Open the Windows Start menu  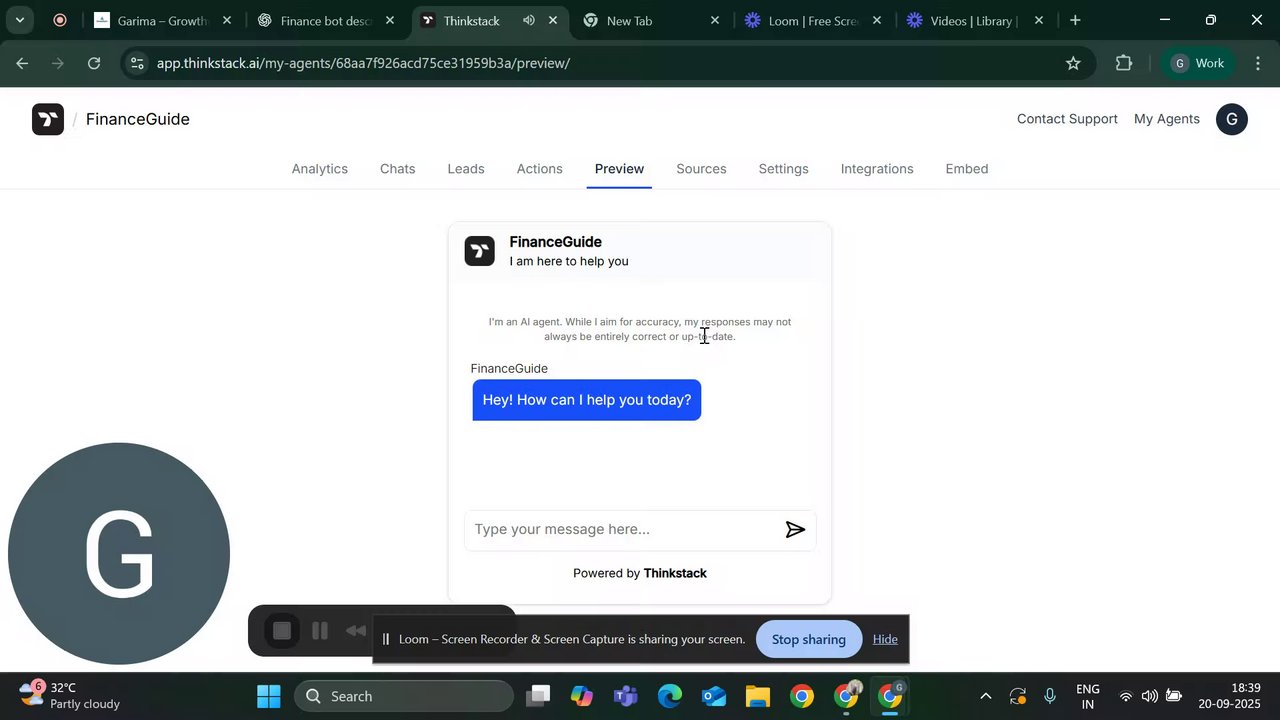click(269, 696)
